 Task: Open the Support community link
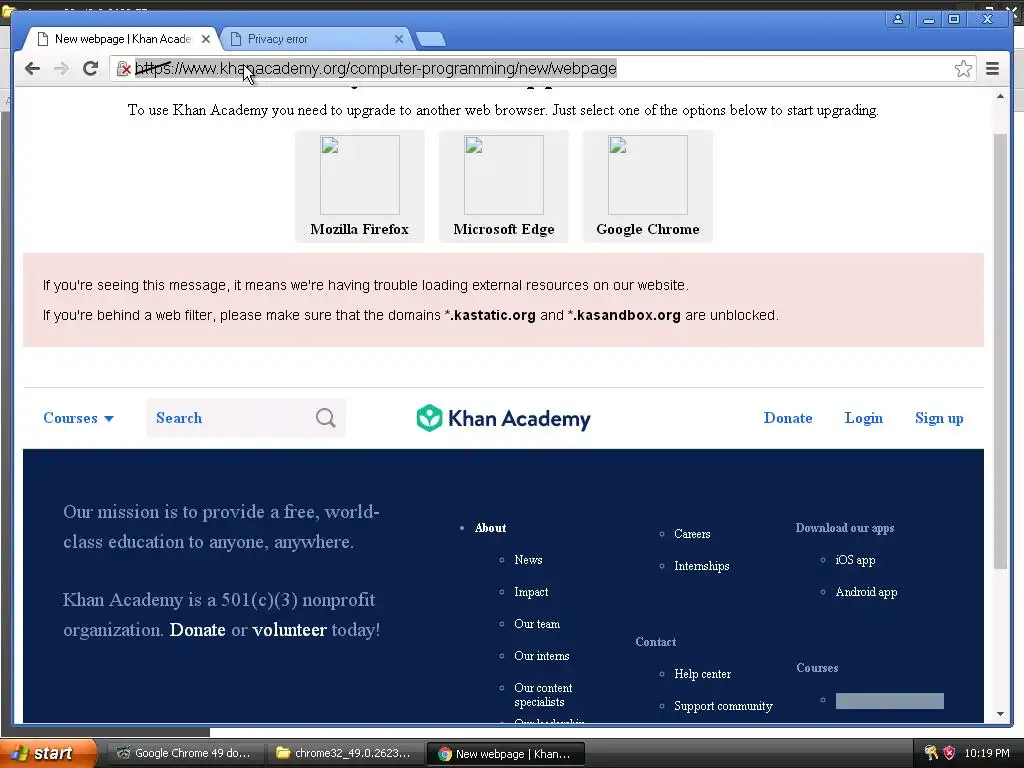pyautogui.click(x=723, y=706)
